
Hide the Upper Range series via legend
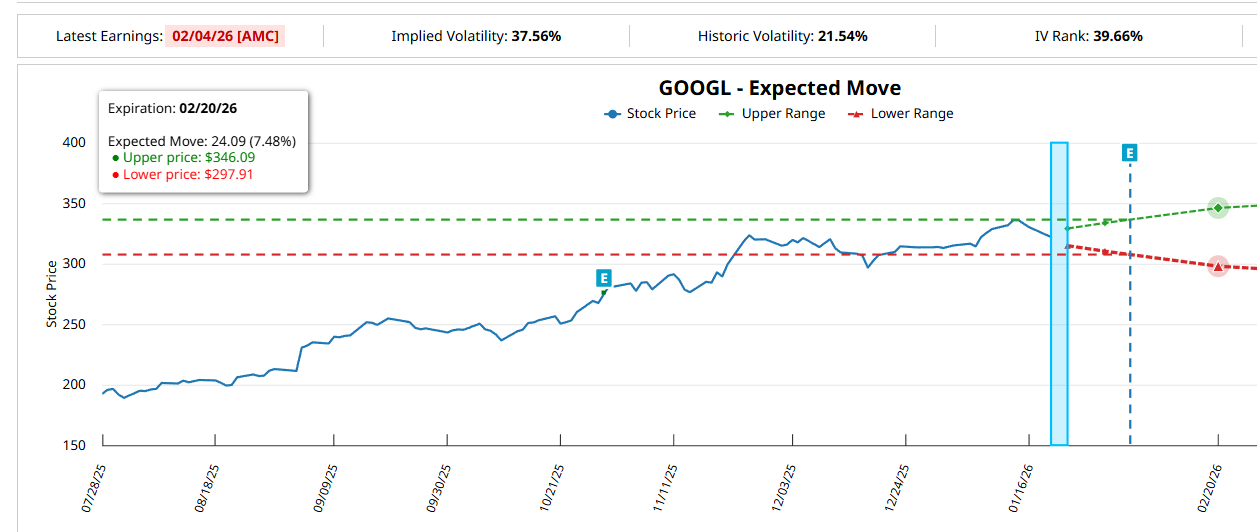pos(772,114)
